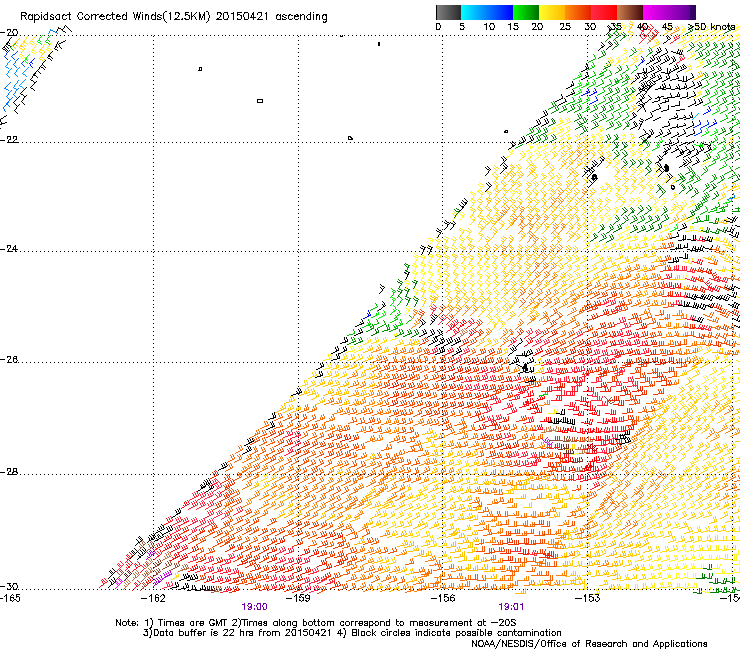Image resolution: width=740 pixels, height=650 pixels.
Task: Click the -30 latitude axis label
Action: tap(9, 586)
